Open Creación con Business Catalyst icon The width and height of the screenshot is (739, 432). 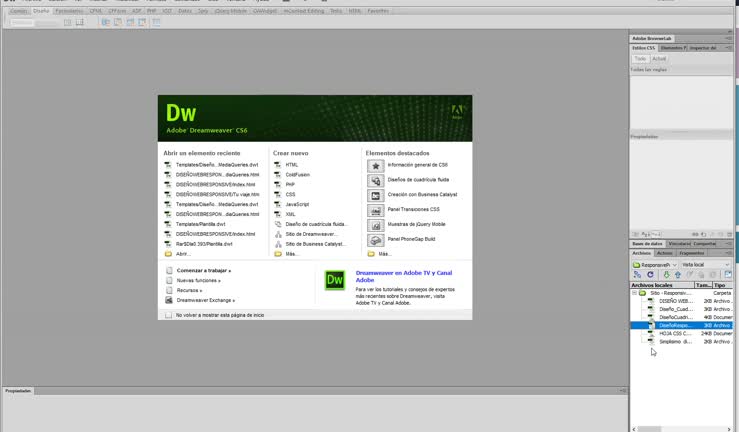pyautogui.click(x=376, y=196)
